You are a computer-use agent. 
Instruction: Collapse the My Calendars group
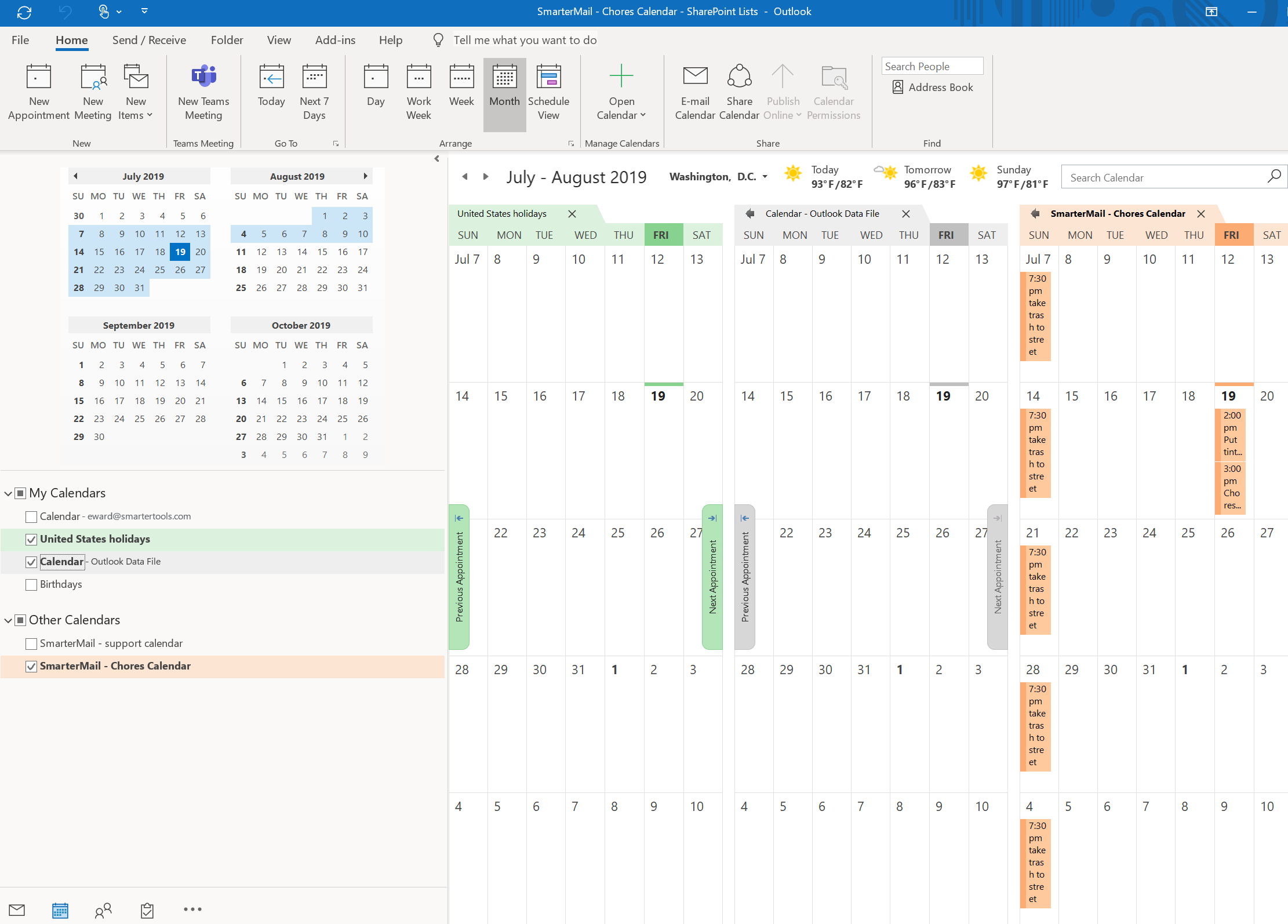tap(8, 494)
